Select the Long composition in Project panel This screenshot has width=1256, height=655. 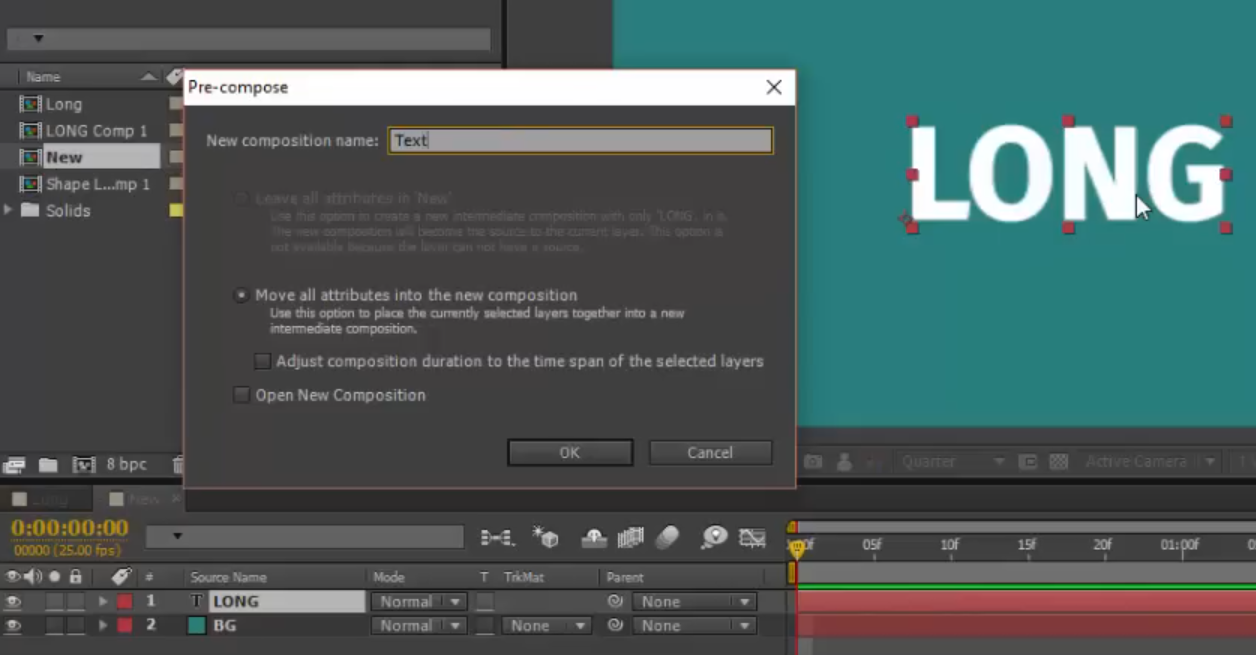click(64, 104)
